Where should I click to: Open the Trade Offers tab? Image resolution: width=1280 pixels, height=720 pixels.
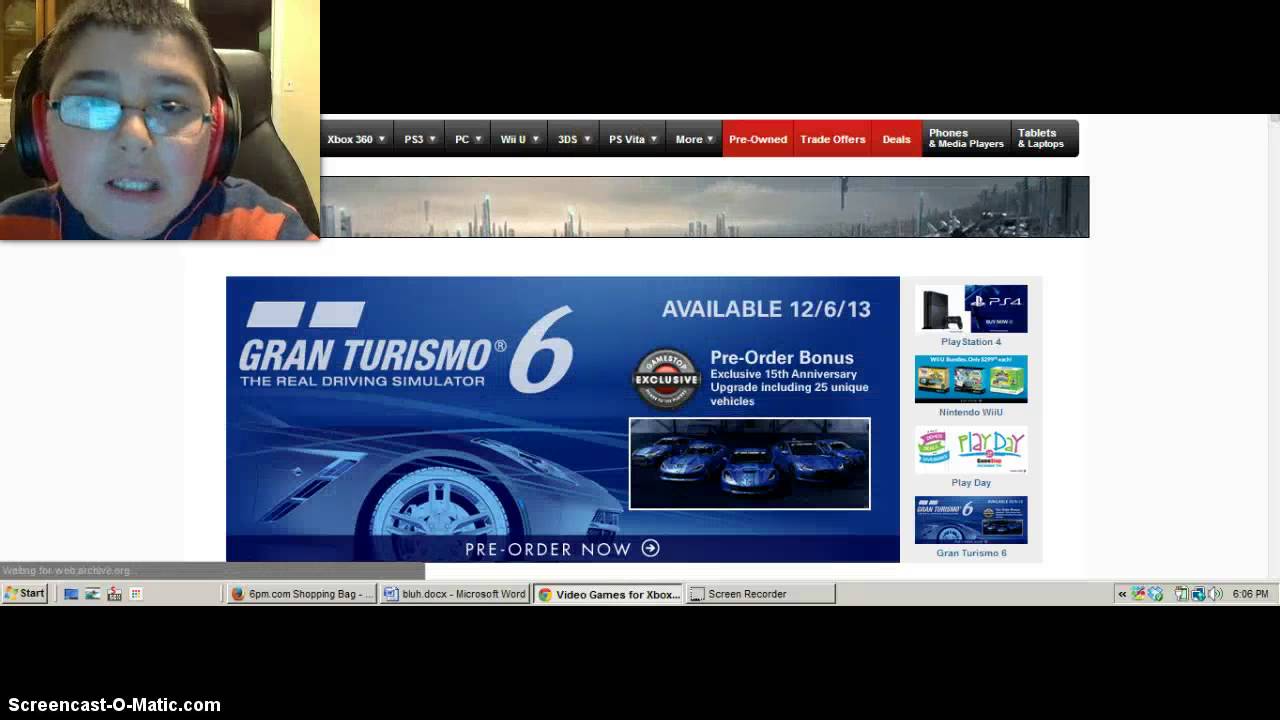(833, 139)
